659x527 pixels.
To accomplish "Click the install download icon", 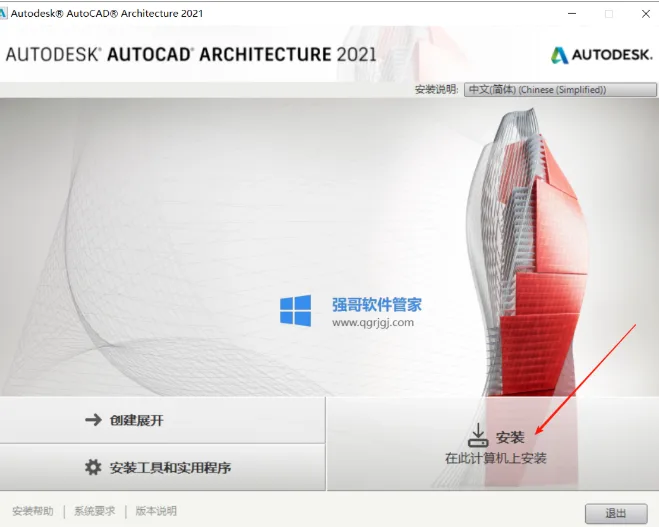I will [x=478, y=435].
